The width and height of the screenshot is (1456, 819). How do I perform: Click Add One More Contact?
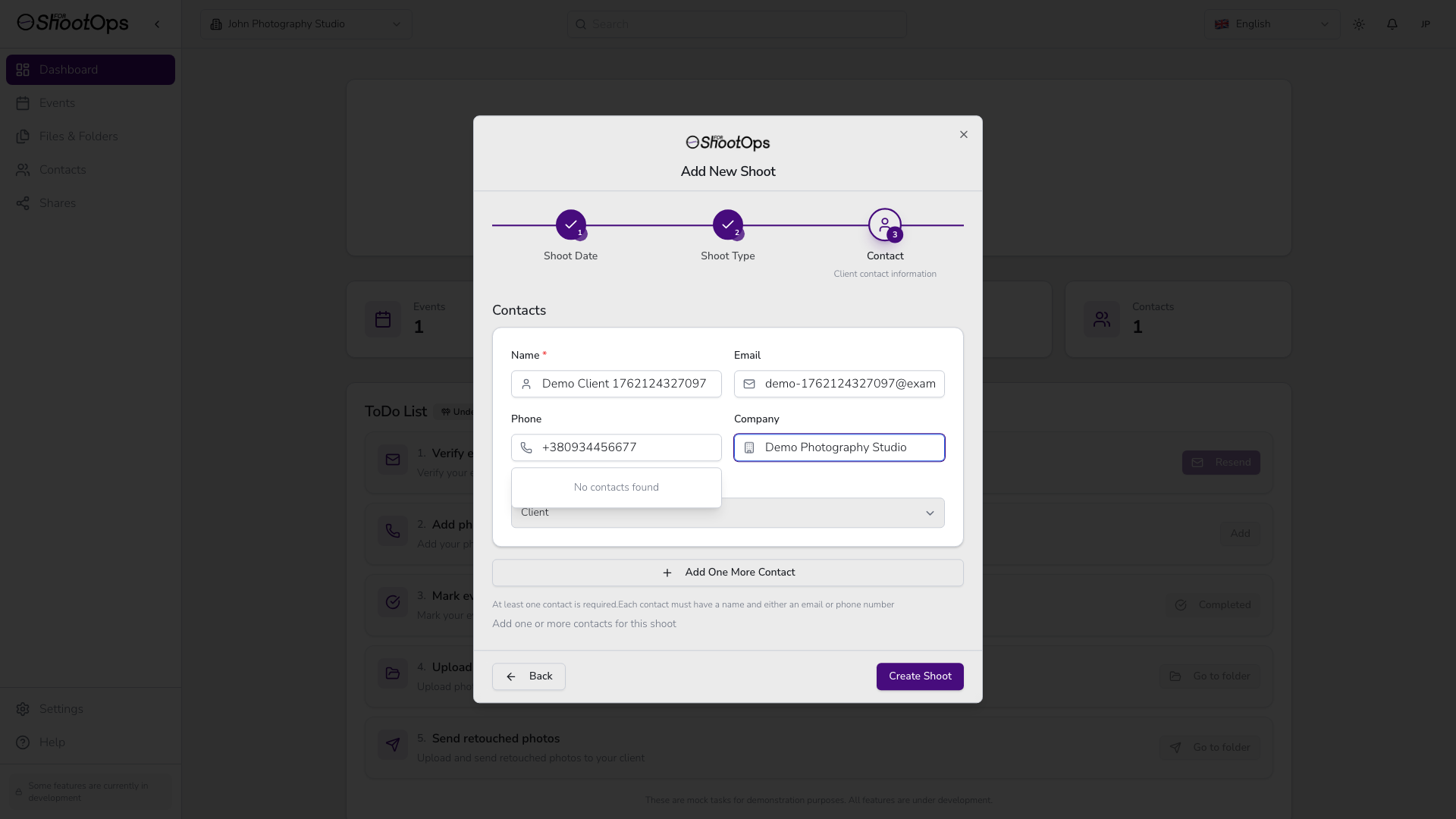[727, 573]
